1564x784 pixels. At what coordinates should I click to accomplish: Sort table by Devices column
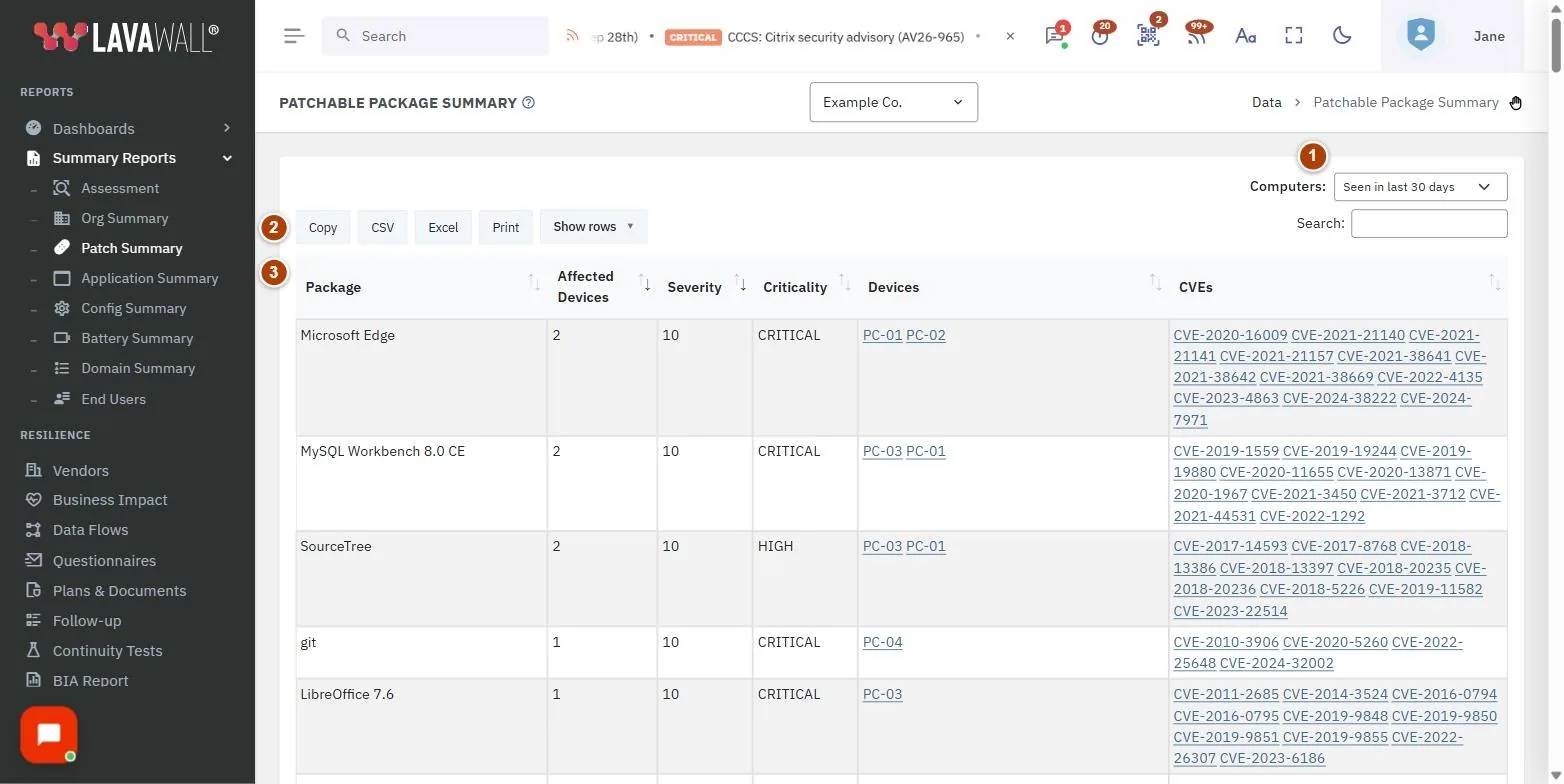click(x=1013, y=287)
